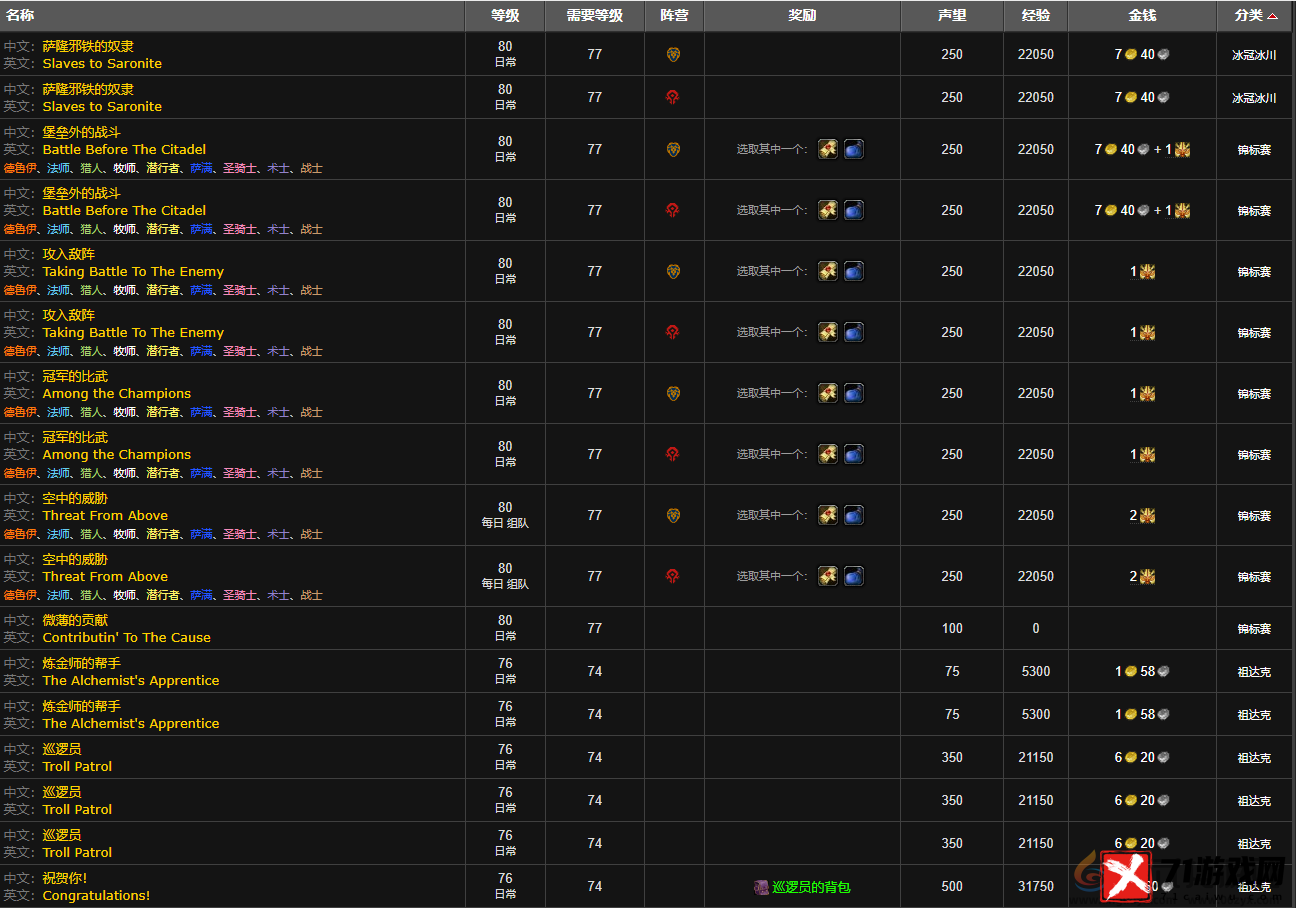
Task: Select experience value 31750 in Congratulations! row
Action: 1036,886
